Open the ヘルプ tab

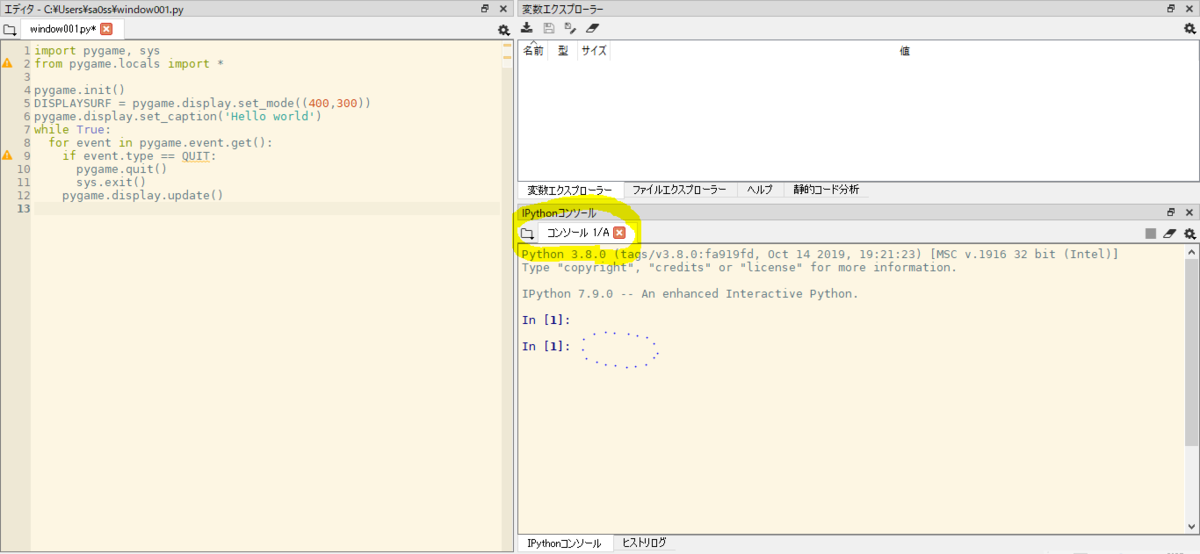pyautogui.click(x=760, y=190)
